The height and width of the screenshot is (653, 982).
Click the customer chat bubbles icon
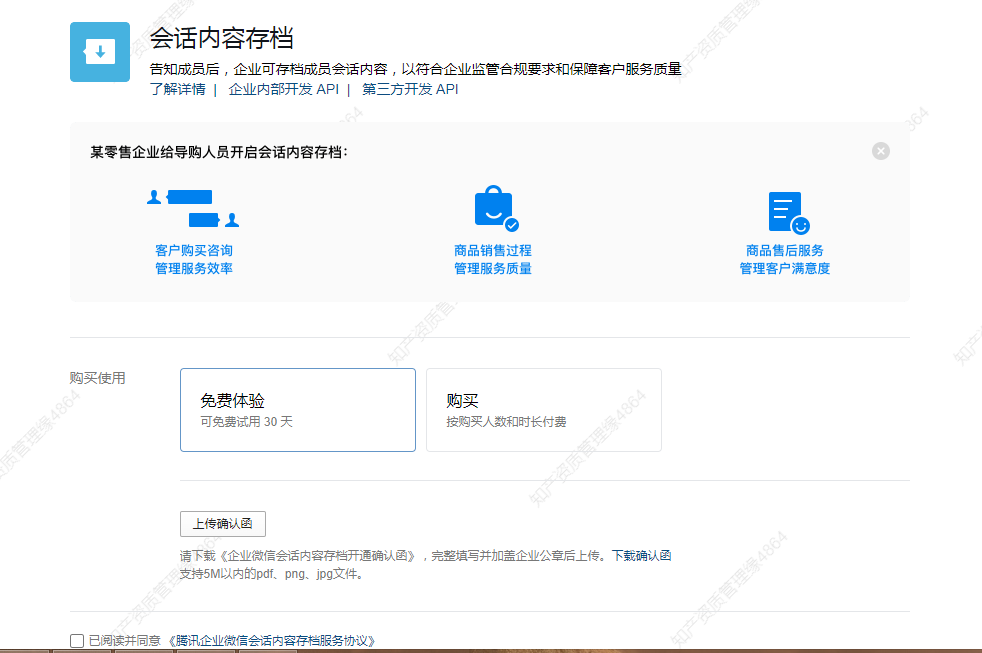[x=193, y=208]
